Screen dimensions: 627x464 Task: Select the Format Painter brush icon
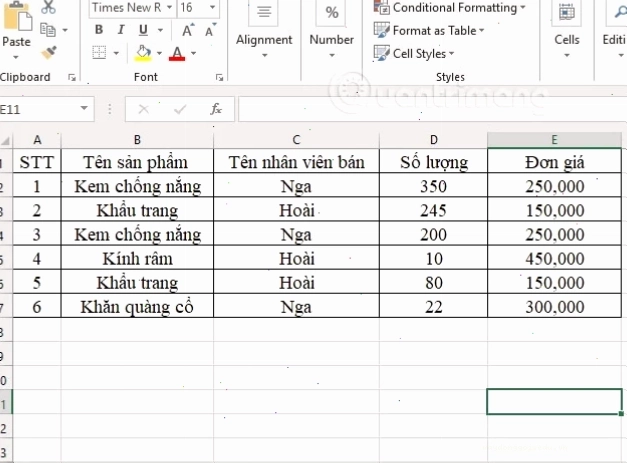49,52
